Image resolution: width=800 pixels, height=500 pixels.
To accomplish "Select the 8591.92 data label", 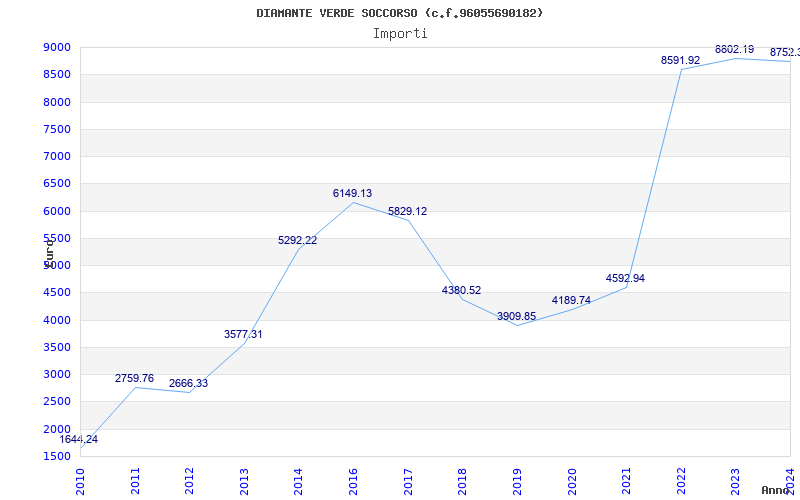I will click(x=681, y=60).
